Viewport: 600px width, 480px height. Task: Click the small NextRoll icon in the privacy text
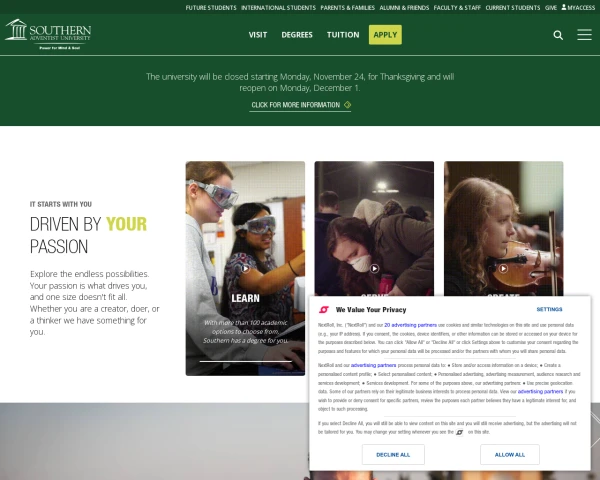[459, 432]
